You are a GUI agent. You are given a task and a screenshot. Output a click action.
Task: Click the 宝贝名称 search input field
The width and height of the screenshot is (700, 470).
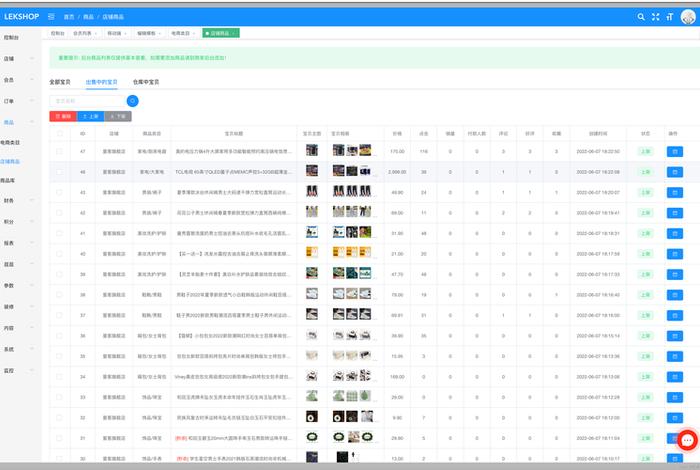tap(86, 100)
